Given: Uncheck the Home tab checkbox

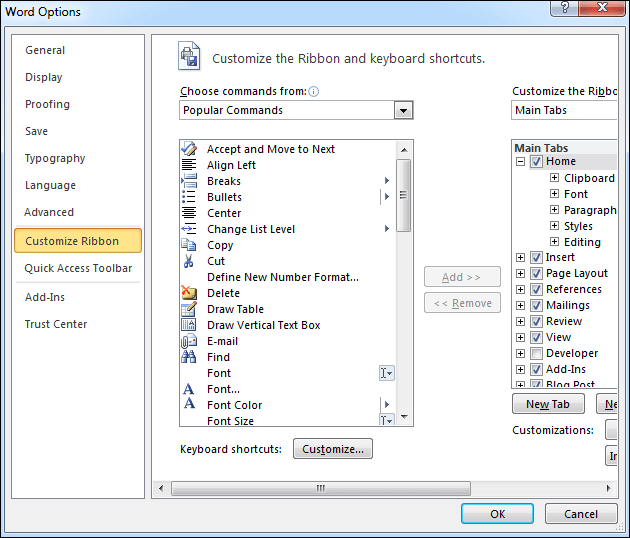Looking at the screenshot, I should pyautogui.click(x=536, y=162).
